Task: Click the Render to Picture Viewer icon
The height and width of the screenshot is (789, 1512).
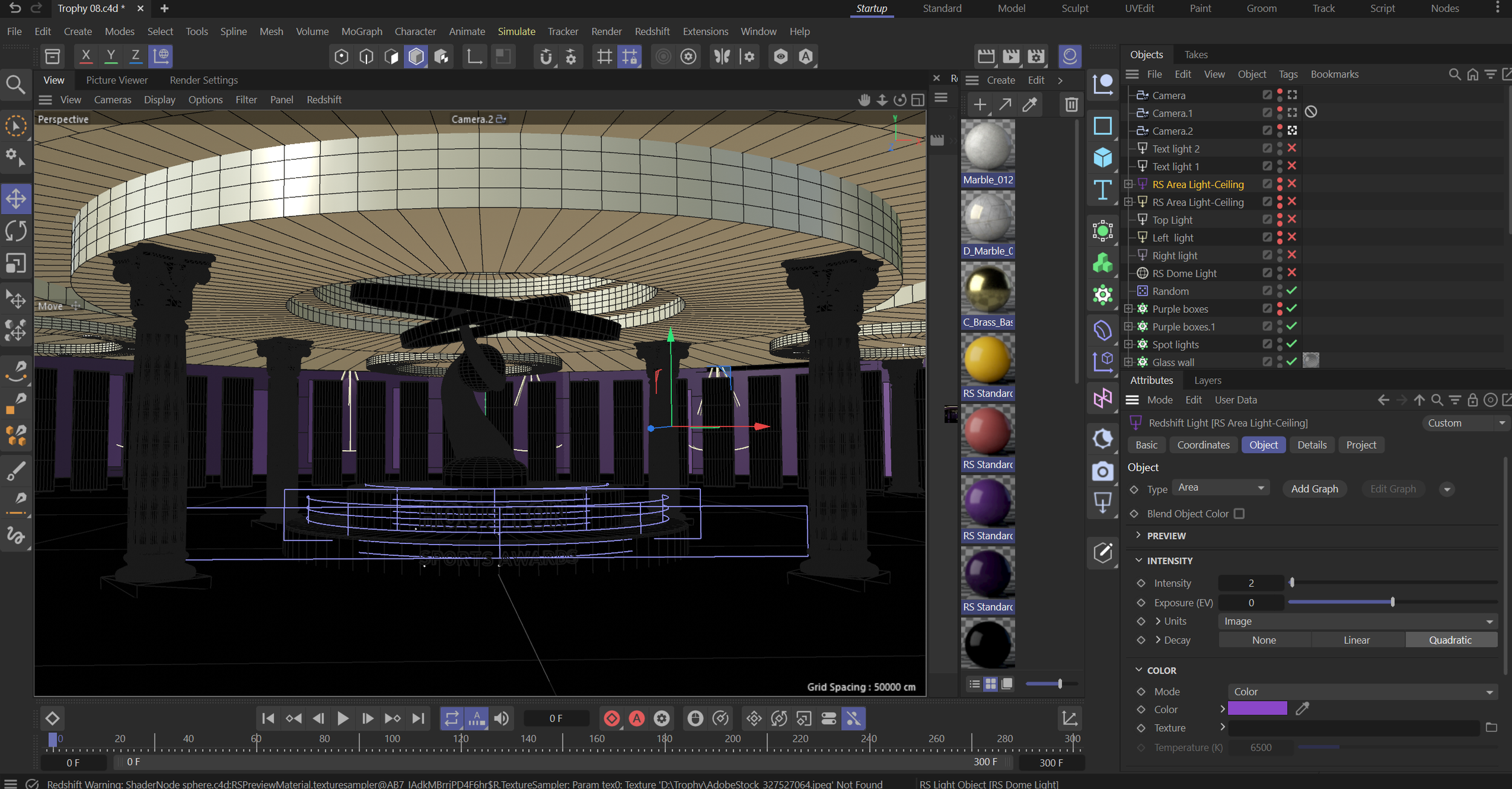Action: pos(1011,56)
